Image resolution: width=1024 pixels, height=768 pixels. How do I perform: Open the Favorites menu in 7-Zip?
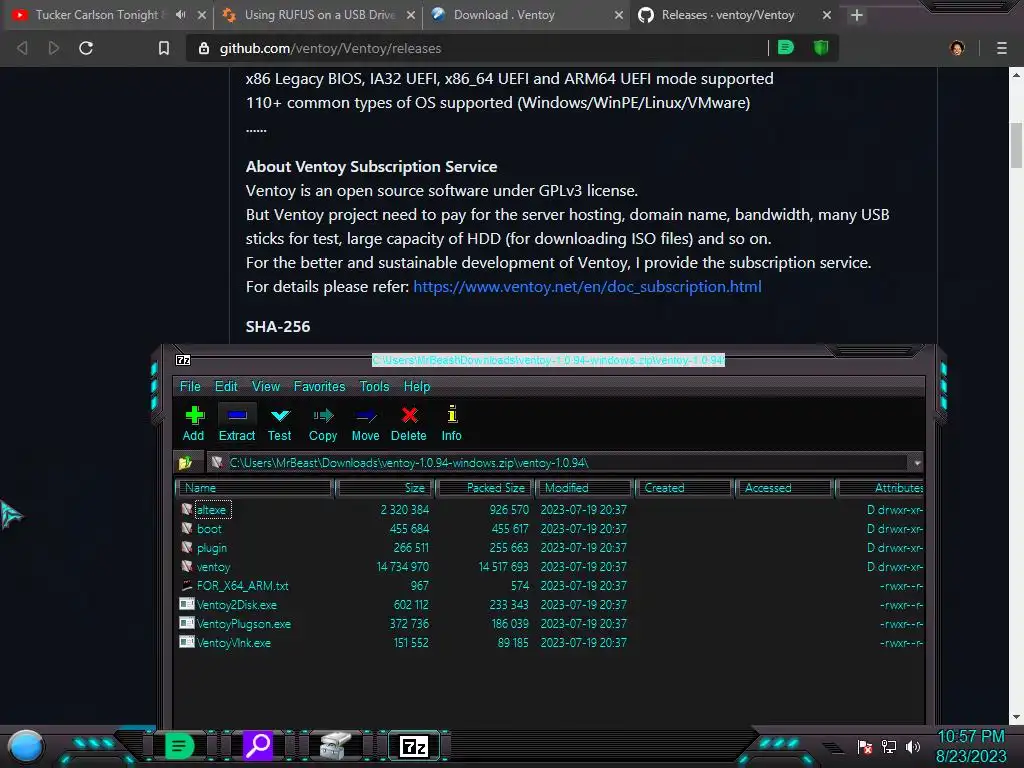pos(319,387)
